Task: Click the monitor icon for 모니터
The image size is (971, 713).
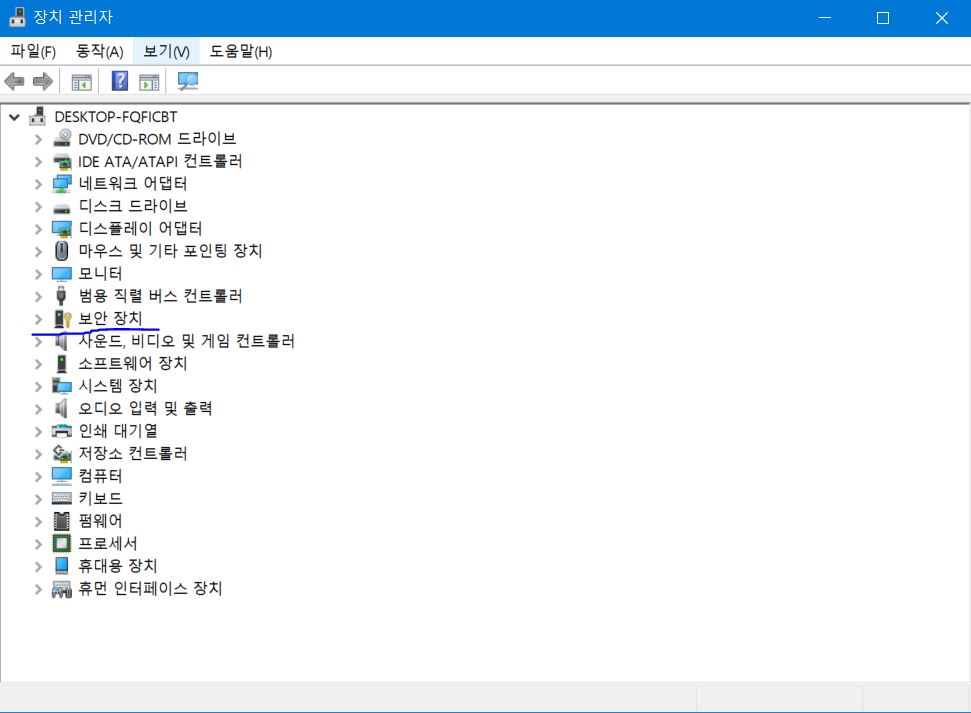Action: pyautogui.click(x=61, y=274)
